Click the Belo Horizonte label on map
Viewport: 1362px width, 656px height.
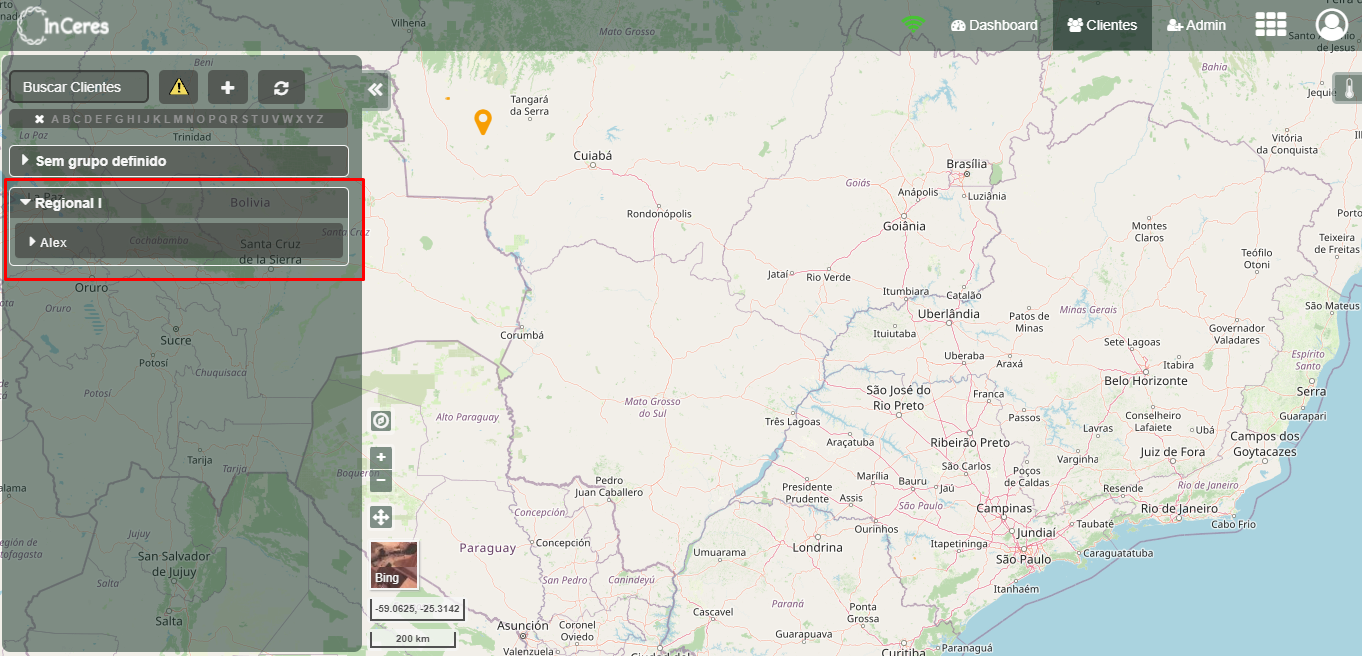coord(1146,381)
